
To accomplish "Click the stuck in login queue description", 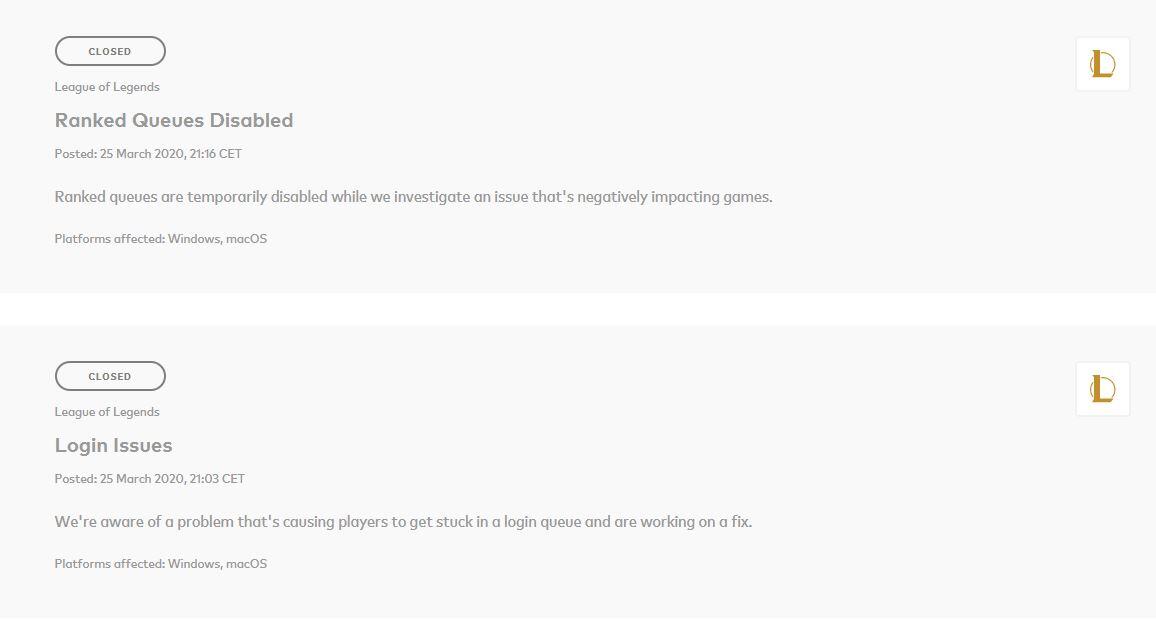I will click(x=403, y=522).
